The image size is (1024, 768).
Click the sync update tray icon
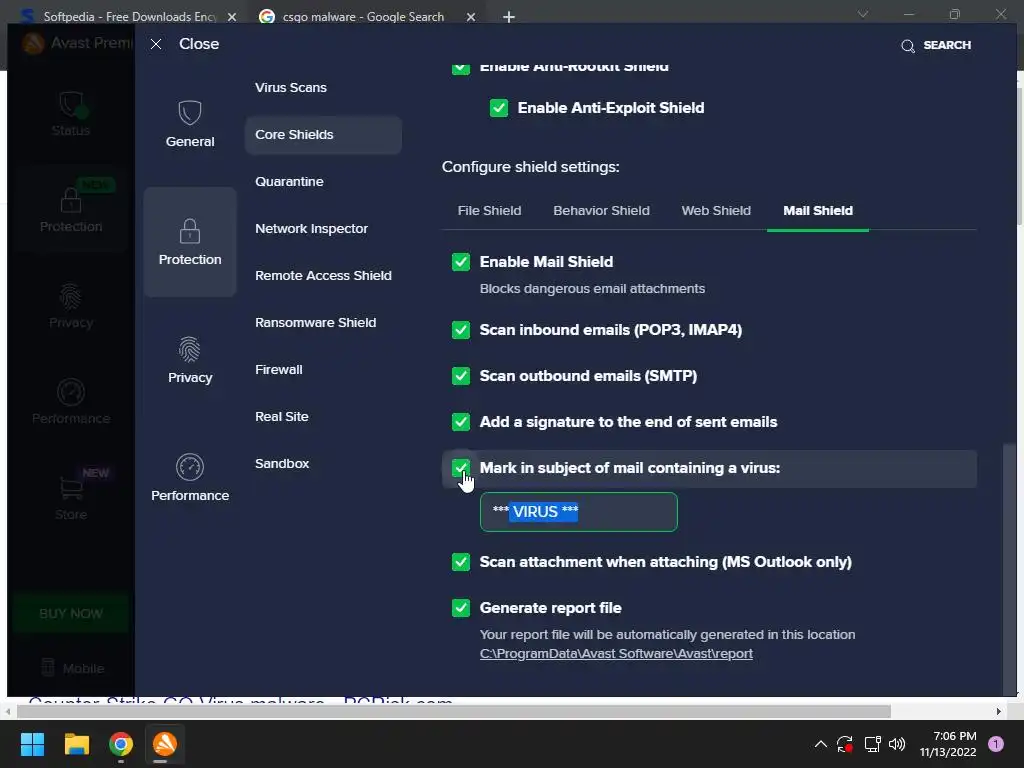click(x=845, y=744)
